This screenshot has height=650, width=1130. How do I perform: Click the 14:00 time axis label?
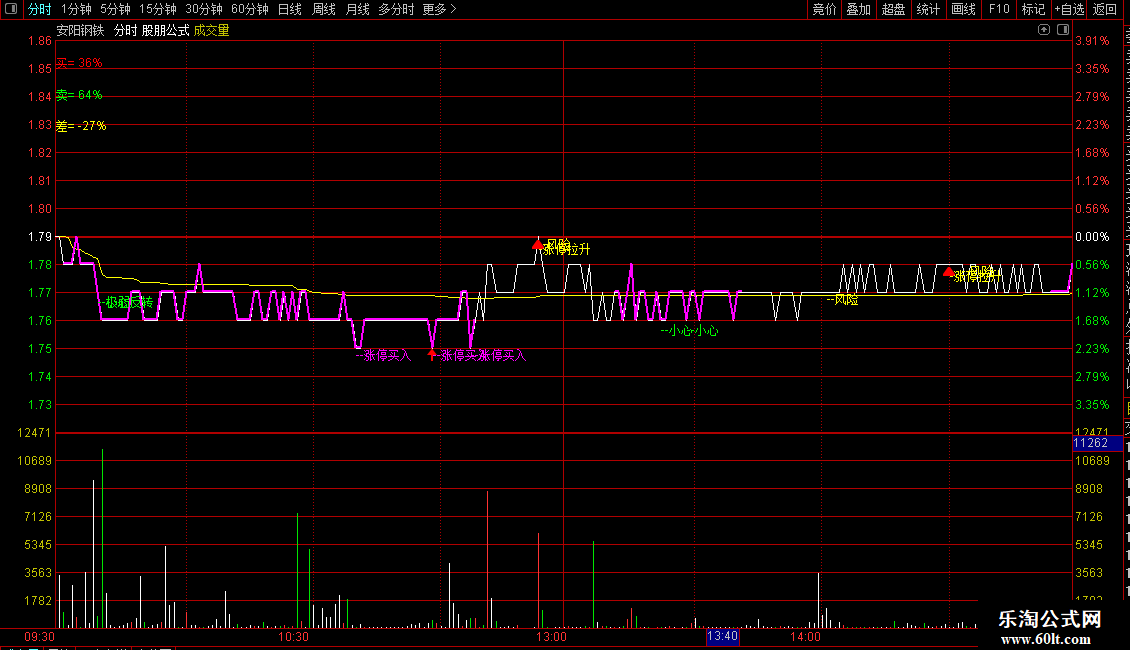click(805, 637)
